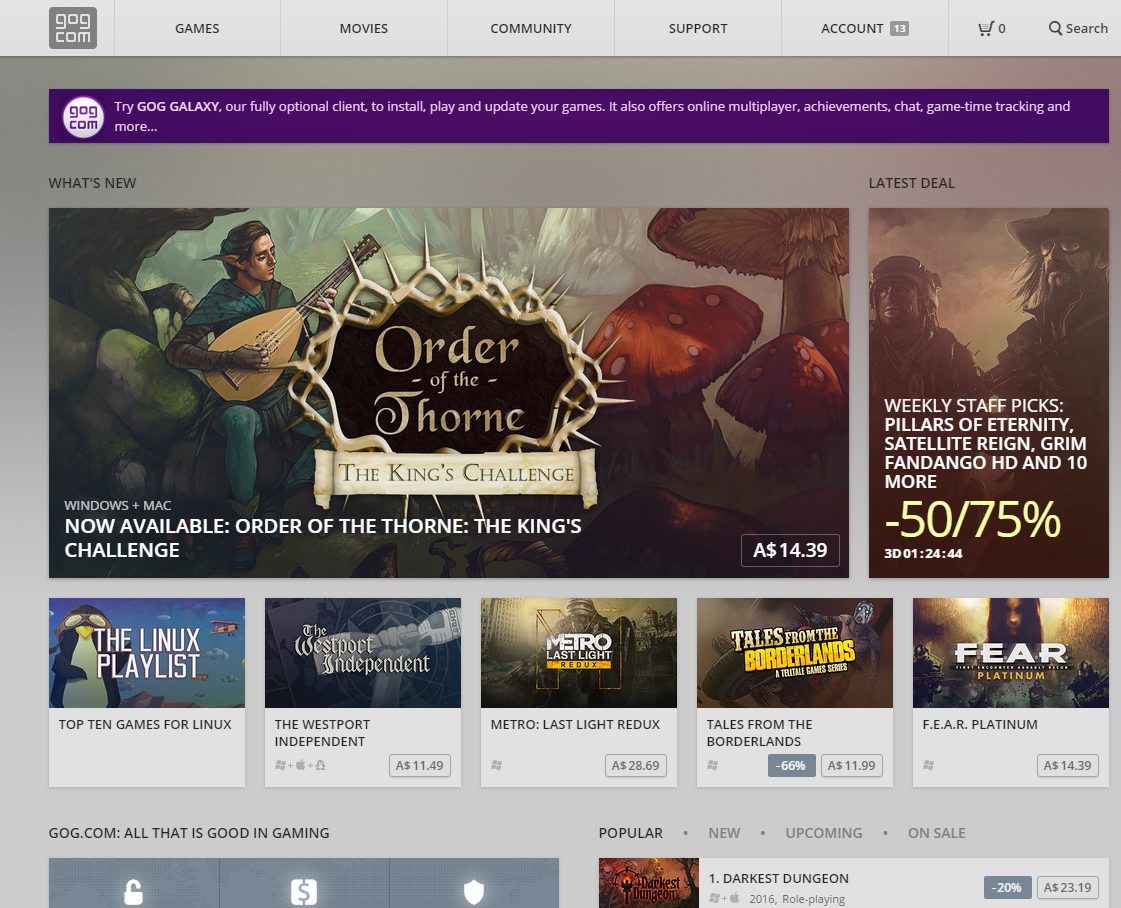
Task: Open the GOG.com logo home link
Action: [73, 28]
